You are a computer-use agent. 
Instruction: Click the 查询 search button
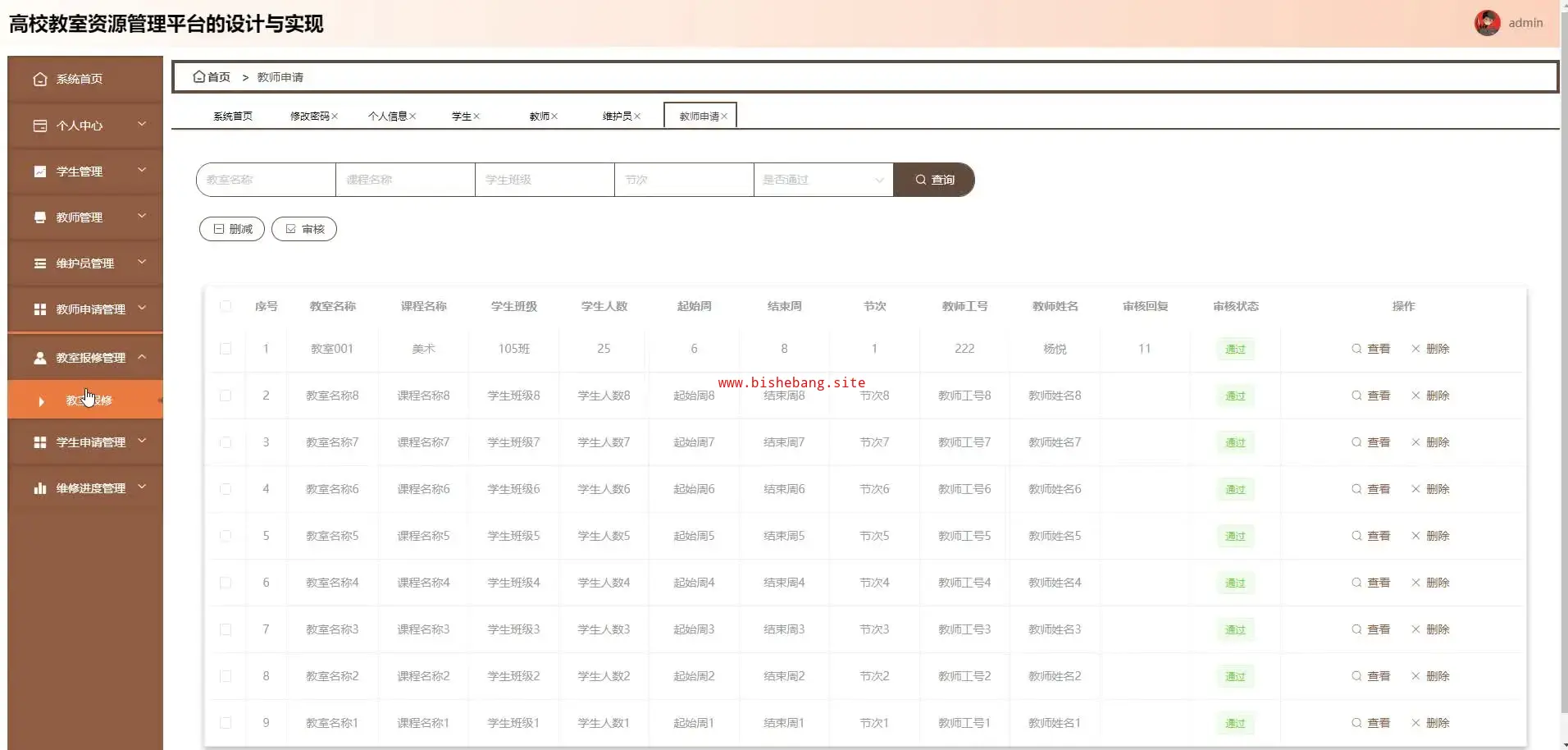tap(934, 180)
